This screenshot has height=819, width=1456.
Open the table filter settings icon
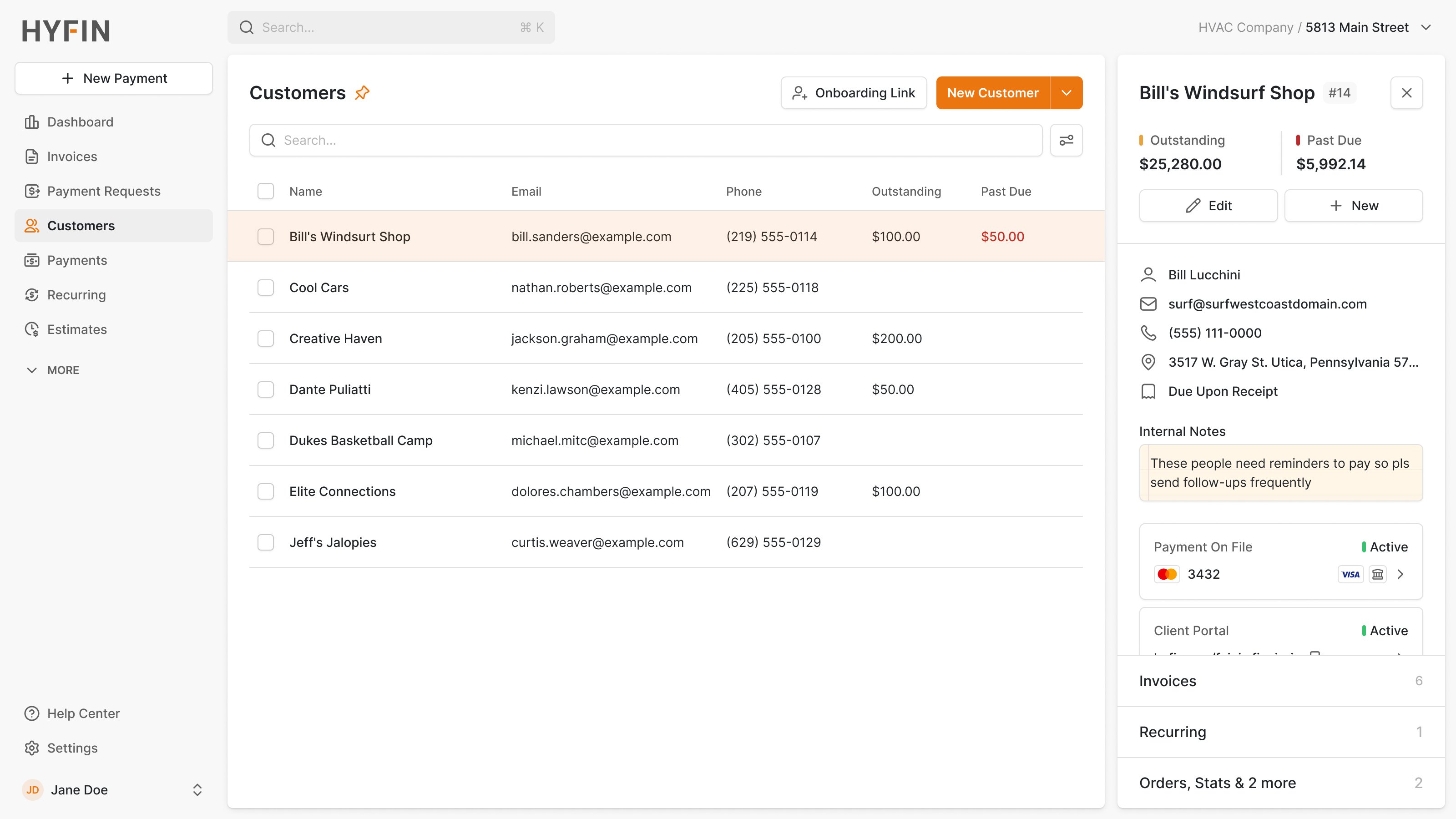[1066, 140]
